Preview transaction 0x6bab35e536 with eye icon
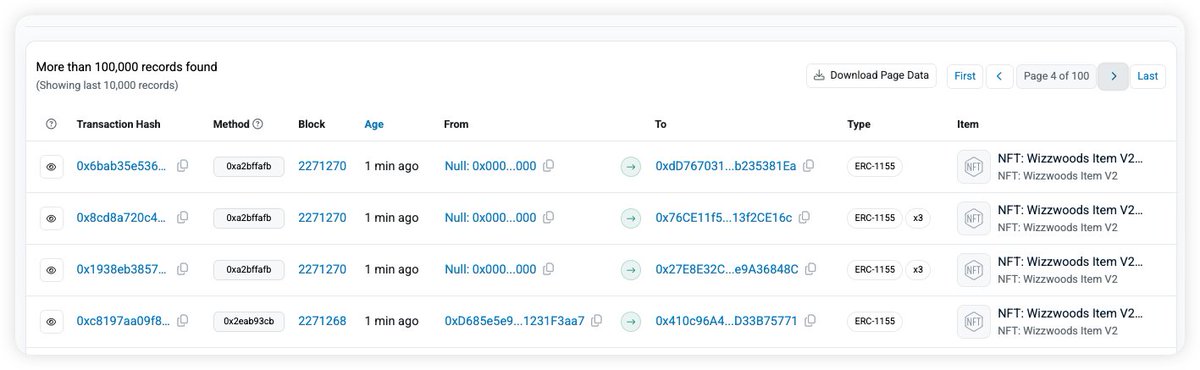1200x370 pixels. (51, 166)
